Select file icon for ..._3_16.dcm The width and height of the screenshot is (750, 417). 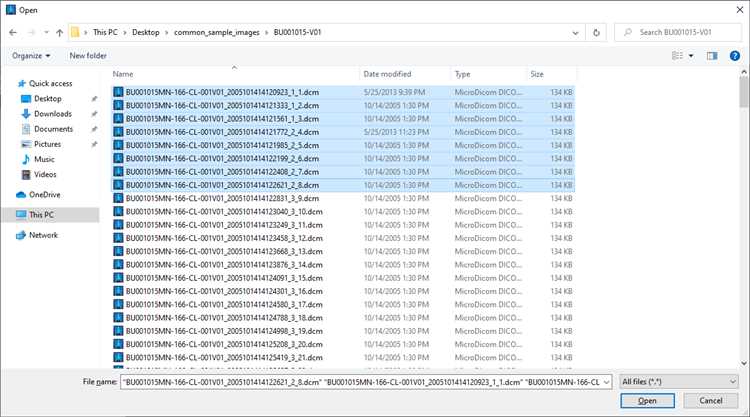click(x=118, y=291)
